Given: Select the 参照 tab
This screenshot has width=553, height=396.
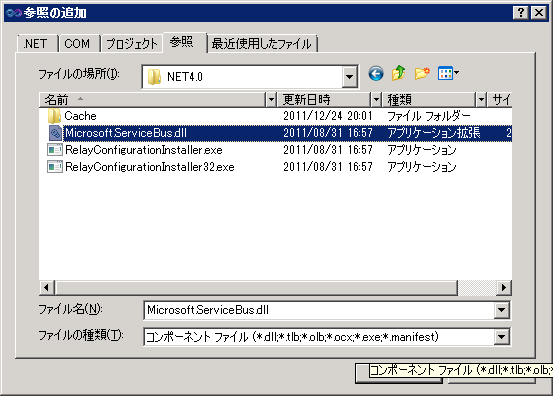Looking at the screenshot, I should 184,42.
